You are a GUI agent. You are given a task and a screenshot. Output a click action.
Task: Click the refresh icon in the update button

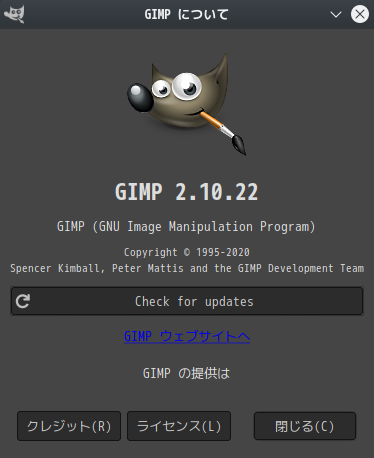coord(23,301)
